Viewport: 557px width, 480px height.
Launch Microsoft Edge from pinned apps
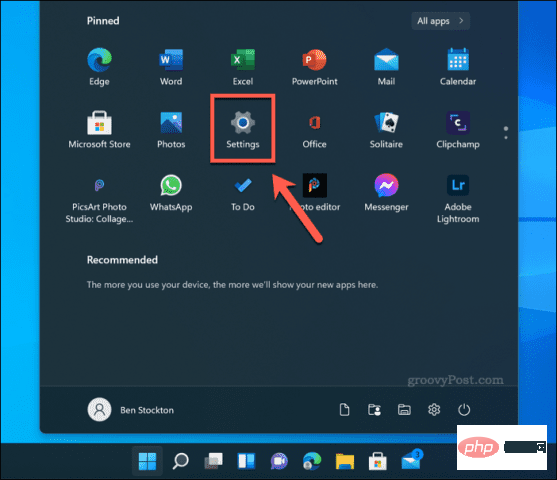(99, 67)
